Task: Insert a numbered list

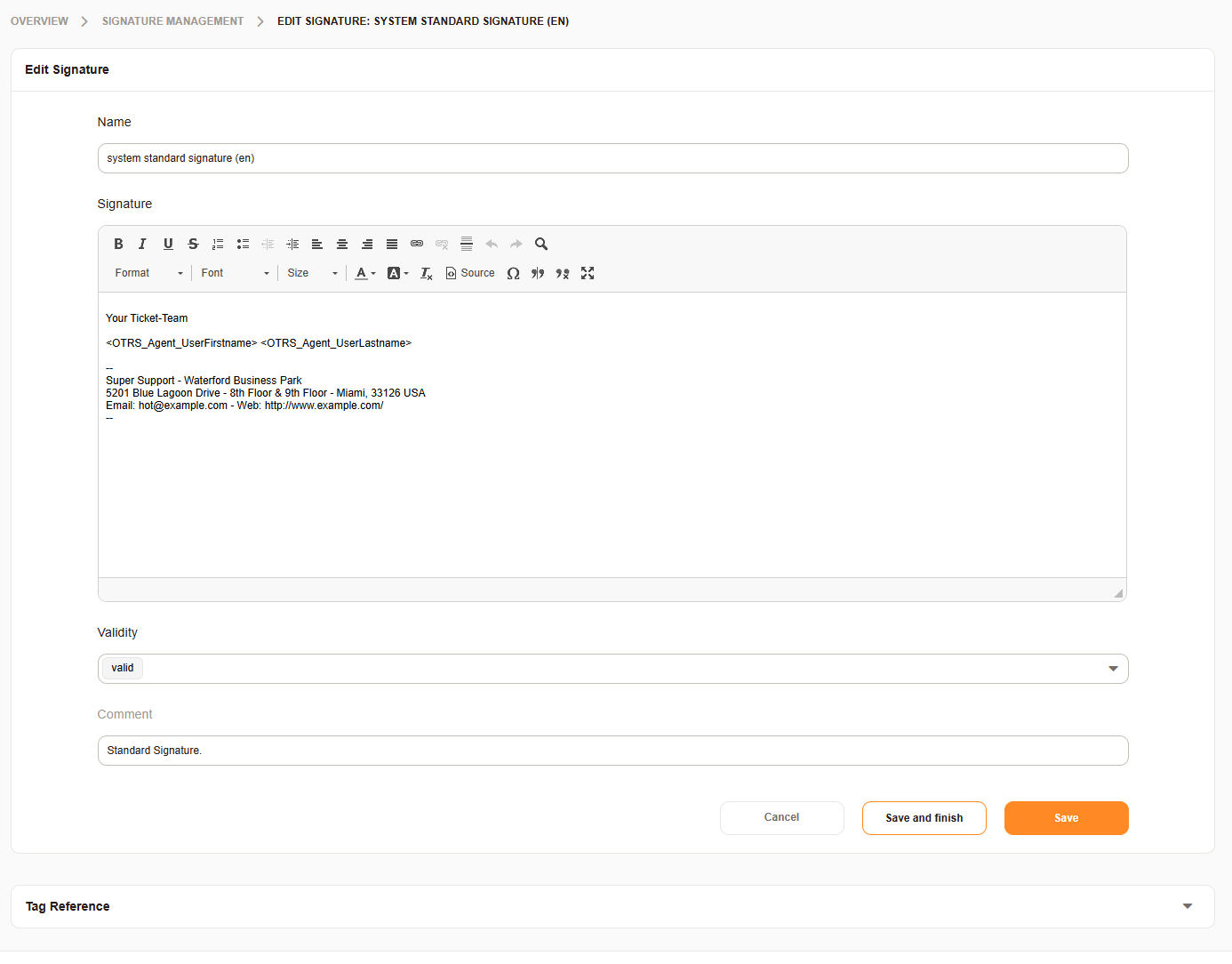Action: pos(218,244)
